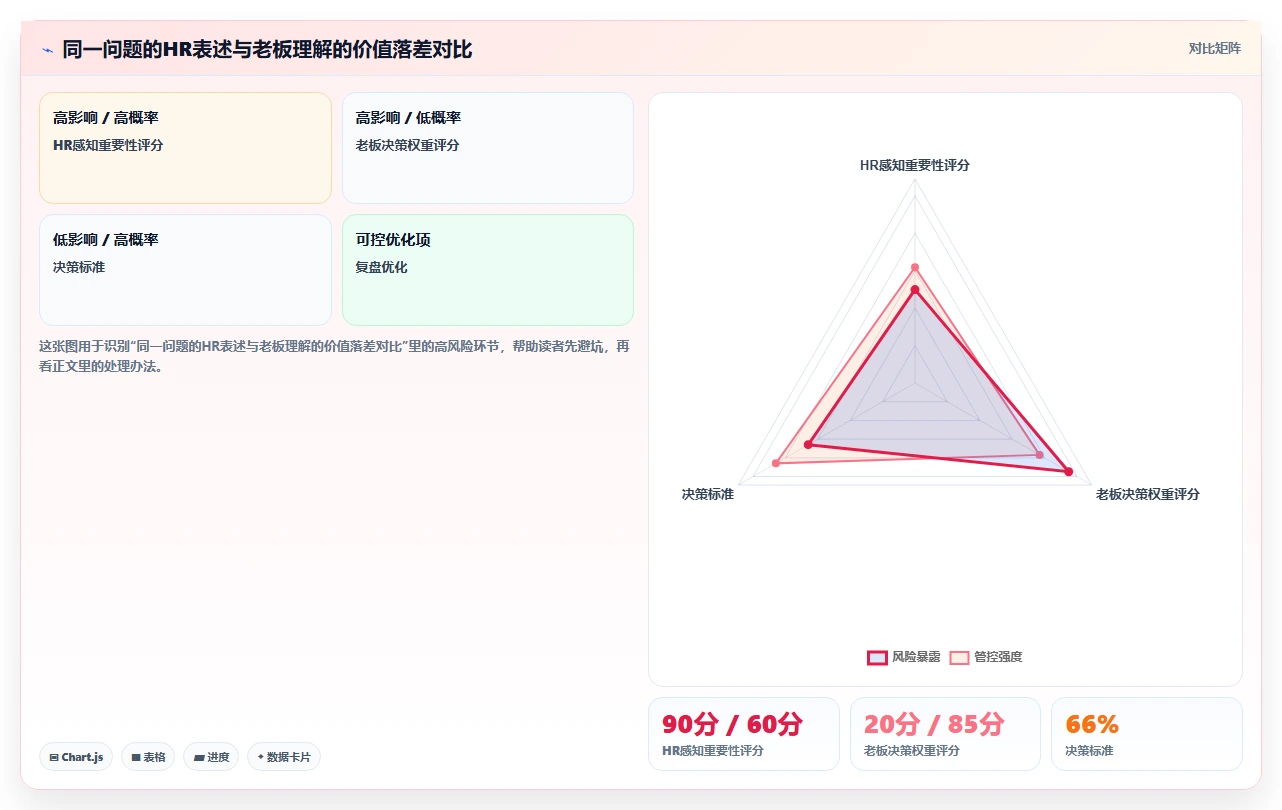Click the 管控强度 legend label
The image size is (1282, 810).
click(x=998, y=657)
